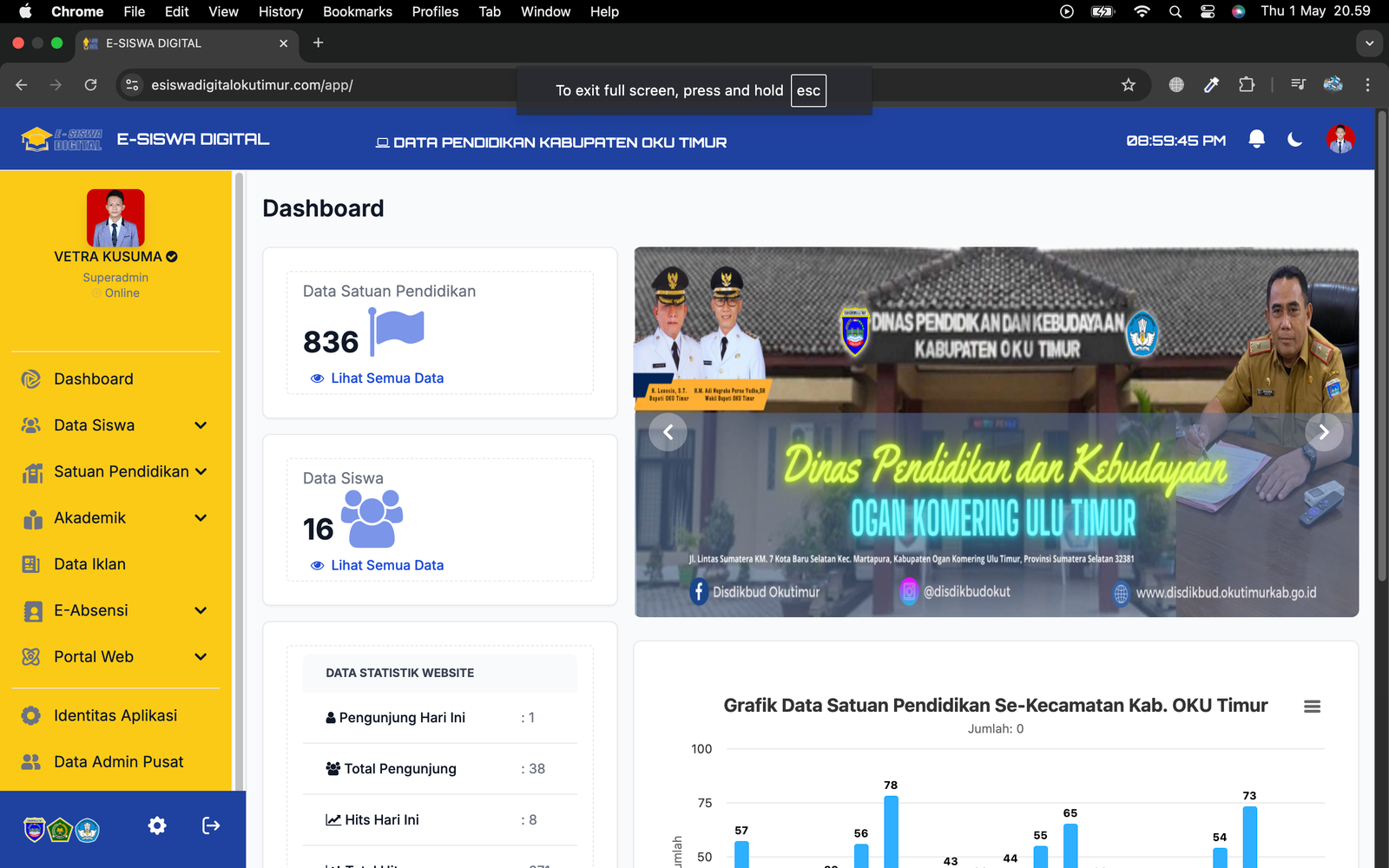Screen dimensions: 1389x868
Task: Click the logout icon in the sidebar footer
Action: point(211,825)
